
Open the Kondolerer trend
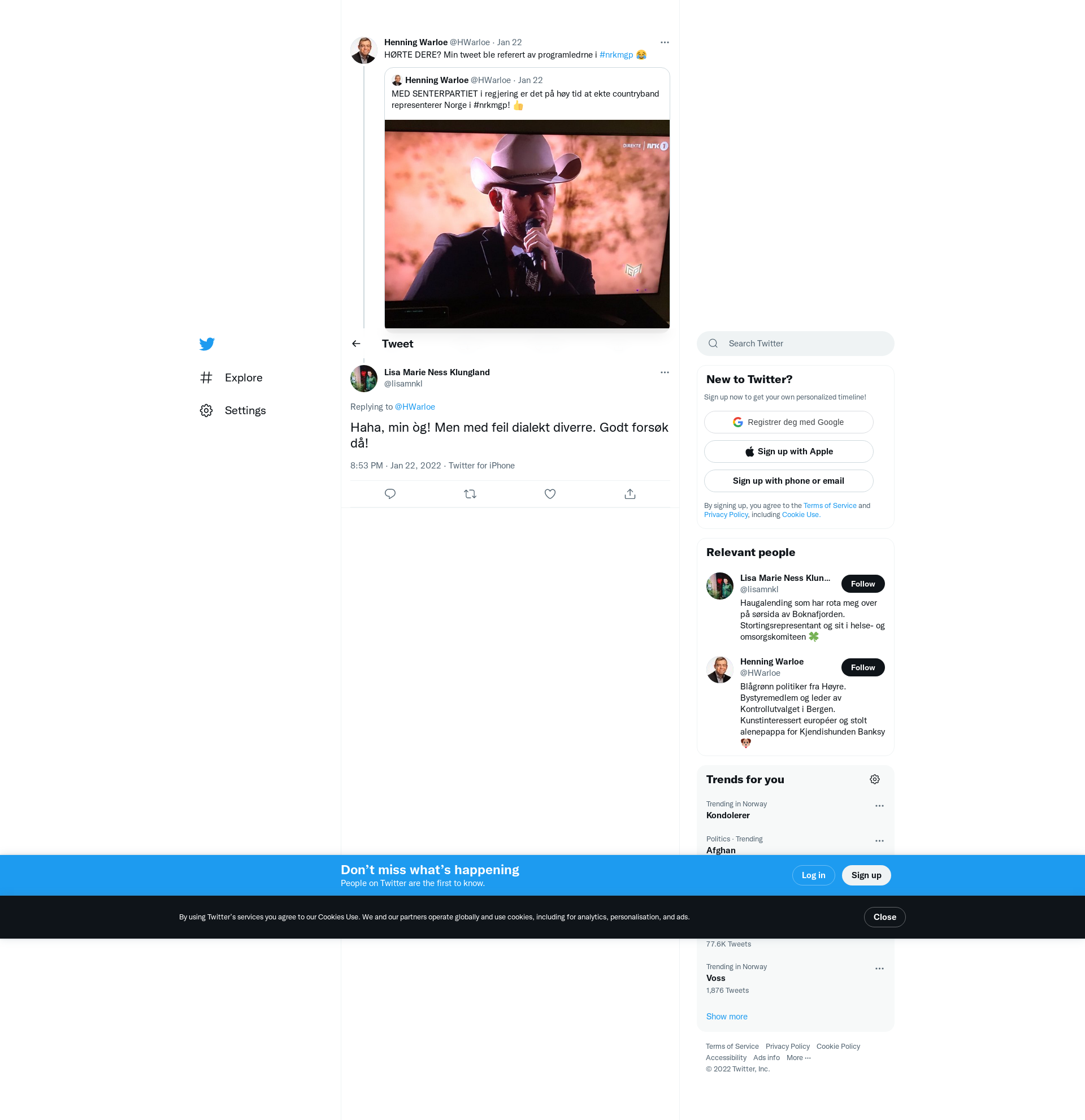click(728, 815)
